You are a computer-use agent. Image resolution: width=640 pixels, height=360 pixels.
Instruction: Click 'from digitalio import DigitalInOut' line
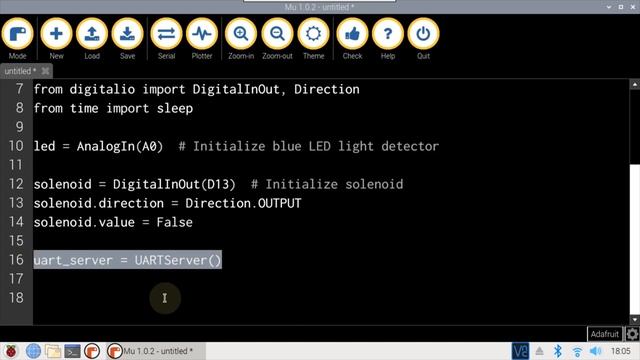pyautogui.click(x=196, y=89)
